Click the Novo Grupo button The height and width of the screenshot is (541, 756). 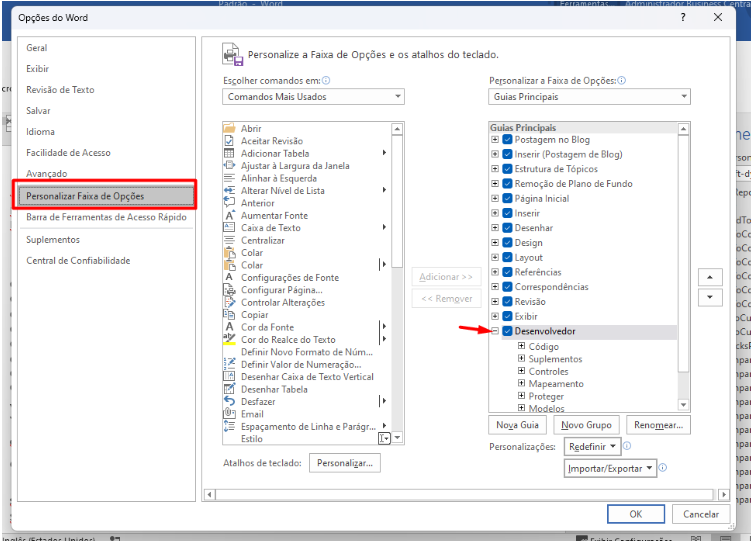pos(586,425)
